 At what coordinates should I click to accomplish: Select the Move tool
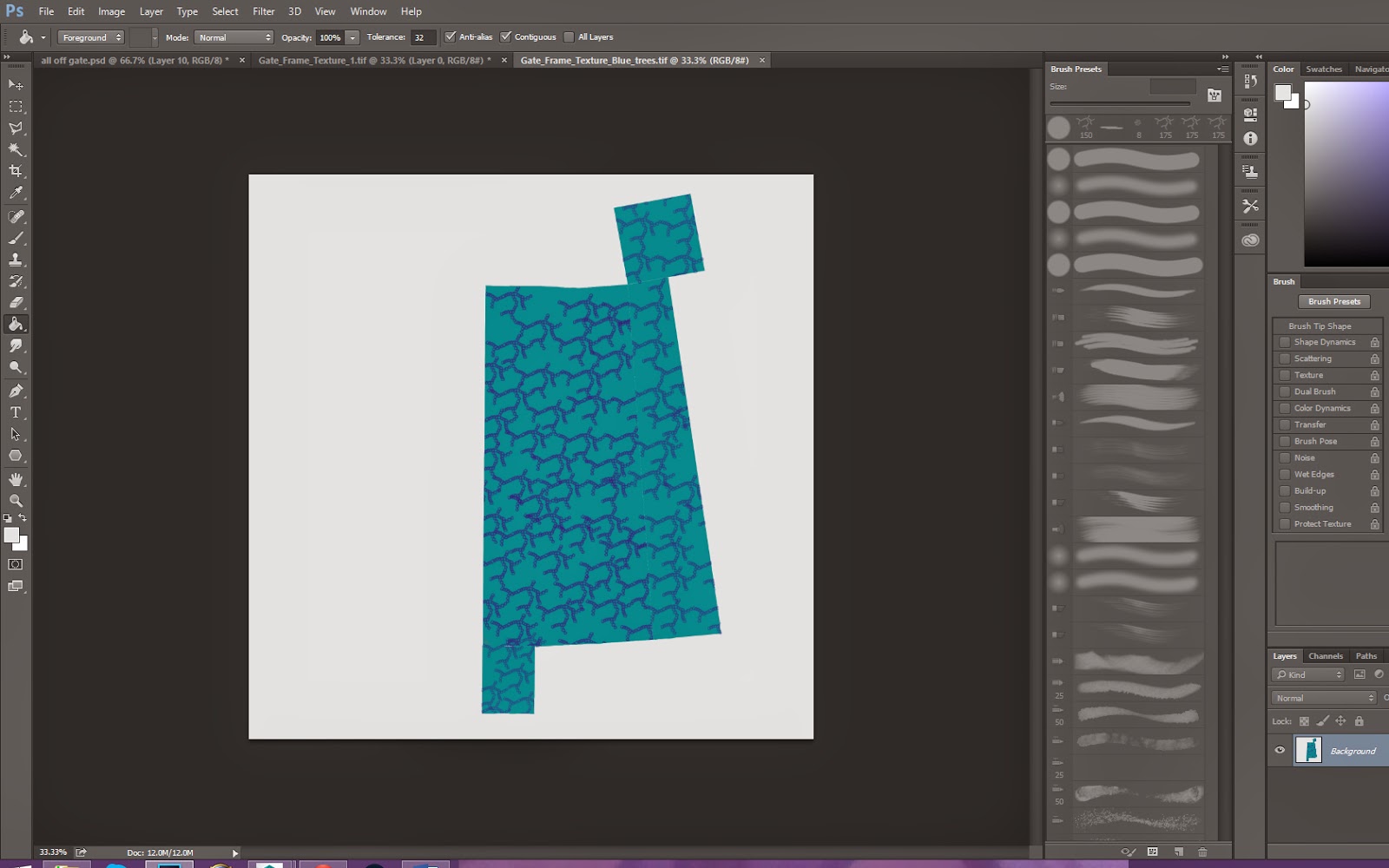tap(16, 84)
